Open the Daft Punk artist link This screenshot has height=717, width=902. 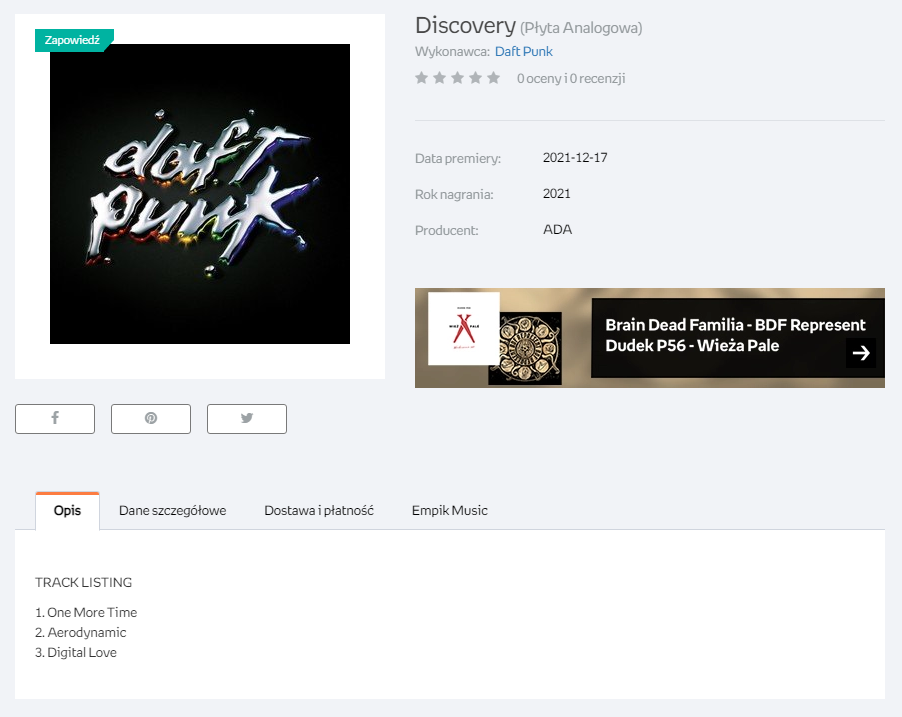click(523, 51)
